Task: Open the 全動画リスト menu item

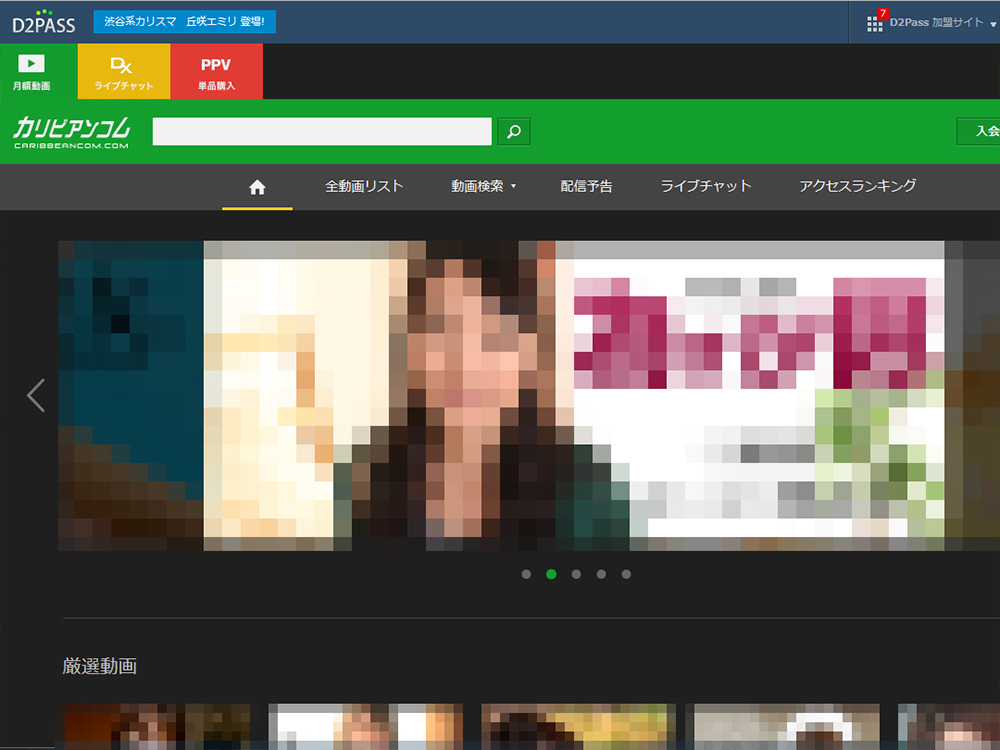Action: pos(364,186)
